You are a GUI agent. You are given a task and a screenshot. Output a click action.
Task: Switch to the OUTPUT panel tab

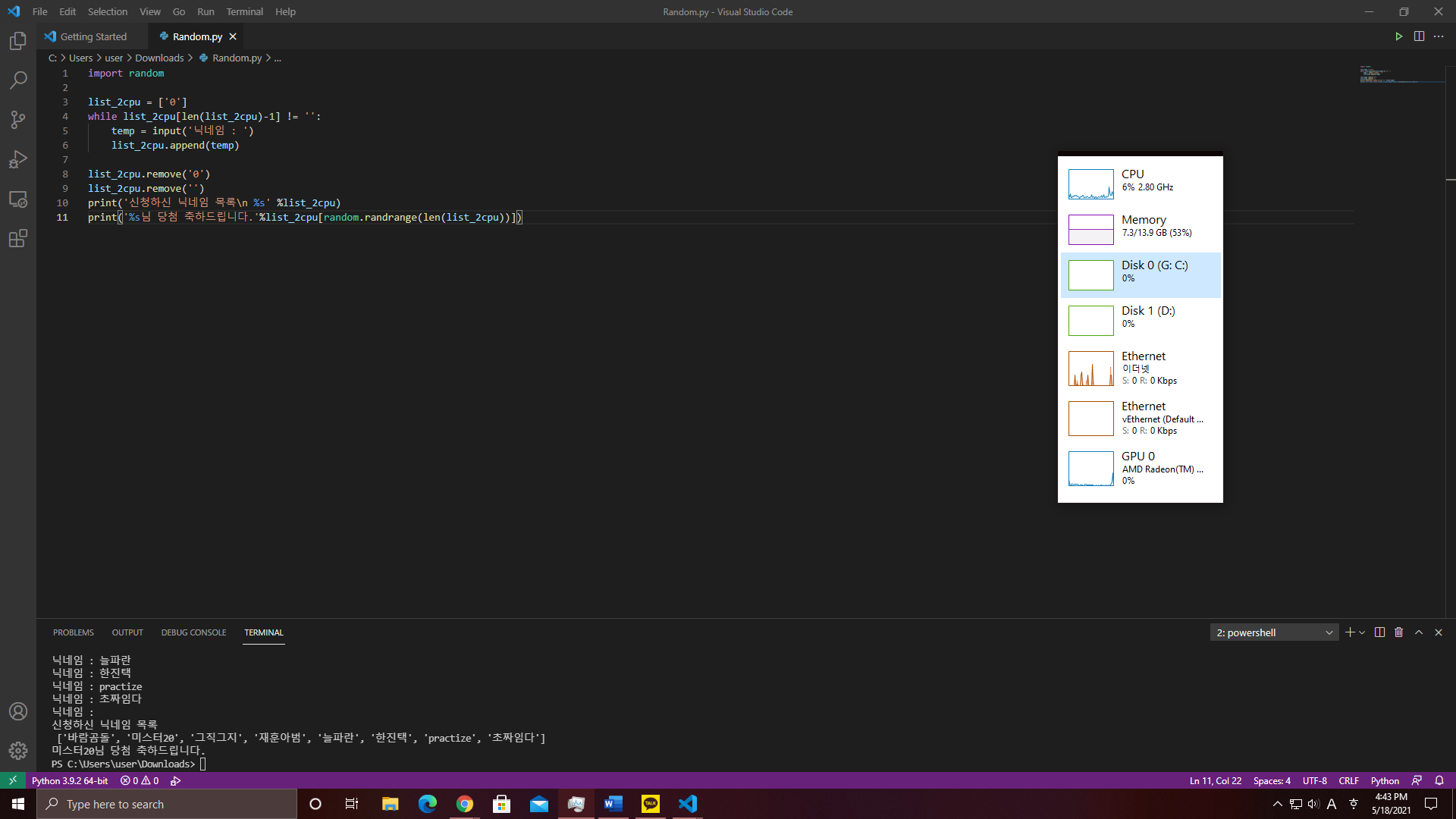(127, 632)
